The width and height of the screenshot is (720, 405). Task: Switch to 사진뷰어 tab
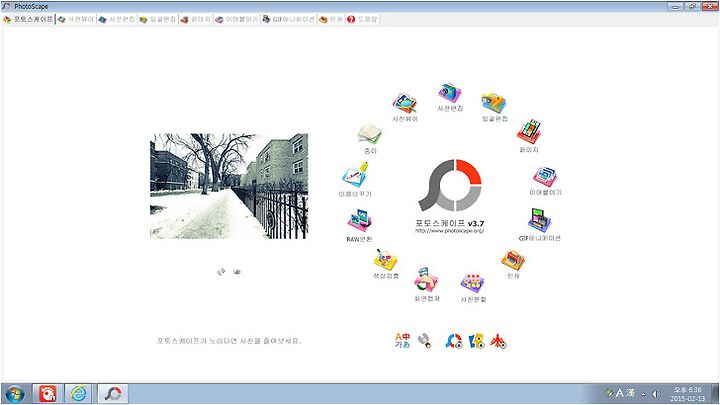(x=76, y=19)
